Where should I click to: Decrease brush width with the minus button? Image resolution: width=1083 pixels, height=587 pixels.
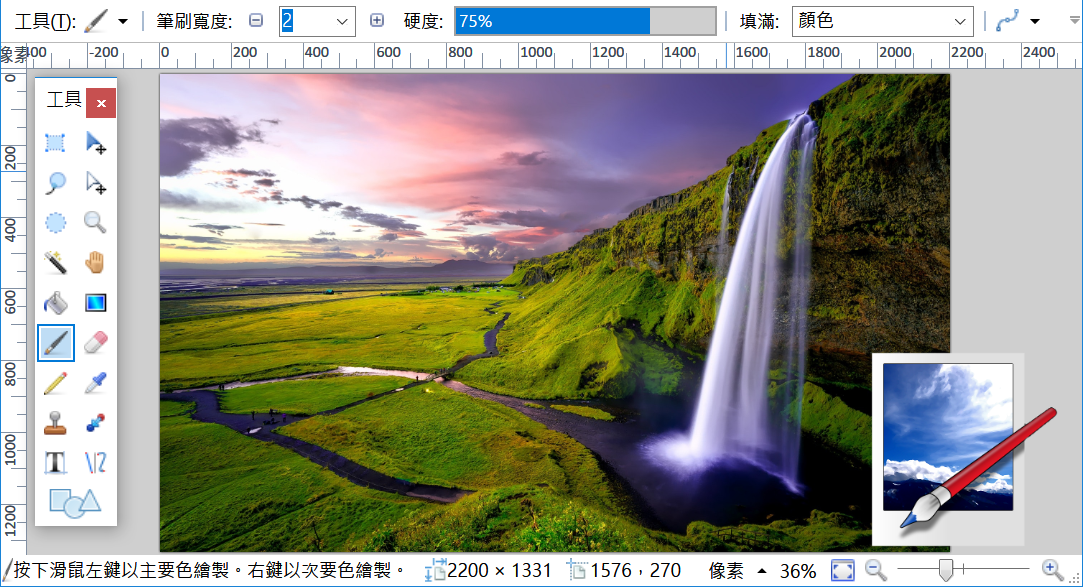[x=256, y=21]
